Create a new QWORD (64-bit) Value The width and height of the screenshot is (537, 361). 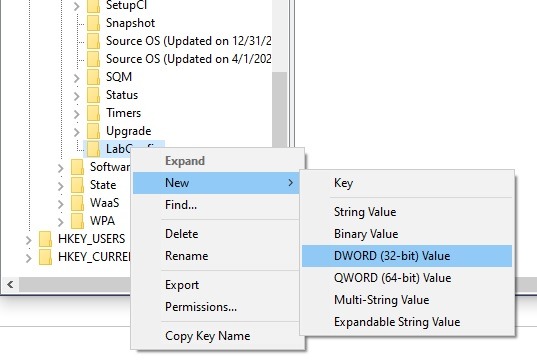point(407,278)
